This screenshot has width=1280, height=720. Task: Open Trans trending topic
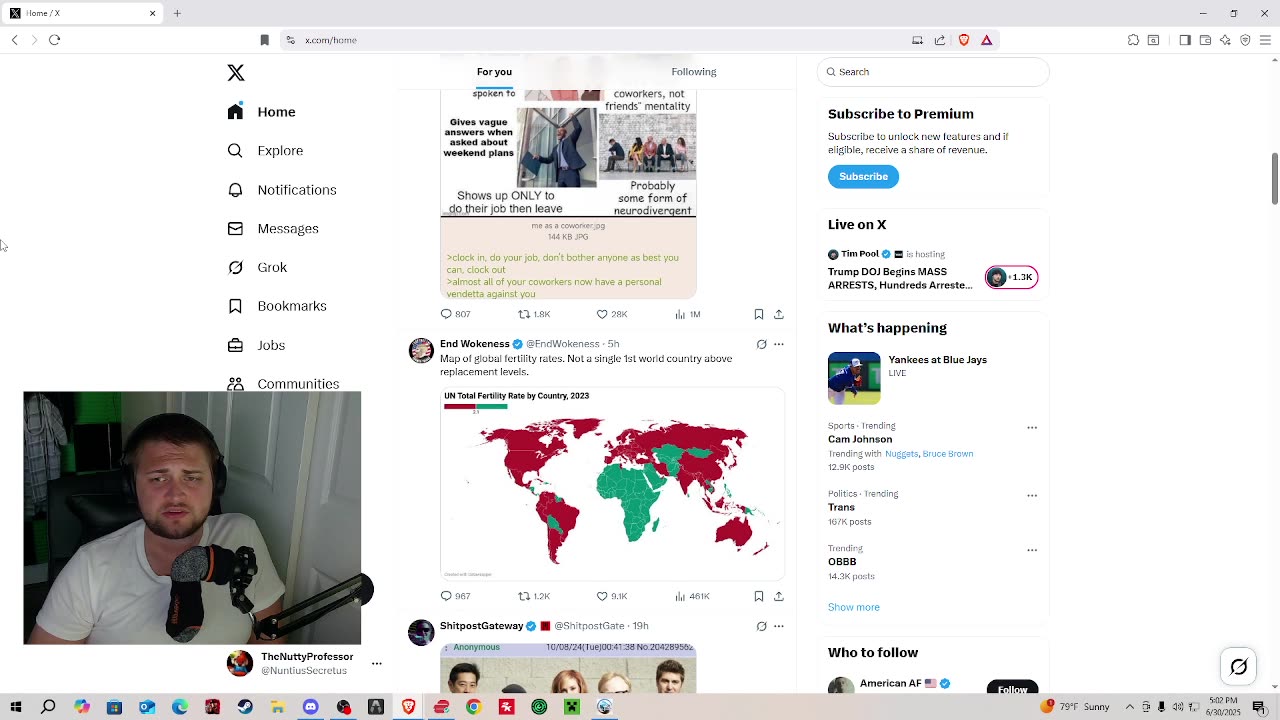tap(841, 507)
